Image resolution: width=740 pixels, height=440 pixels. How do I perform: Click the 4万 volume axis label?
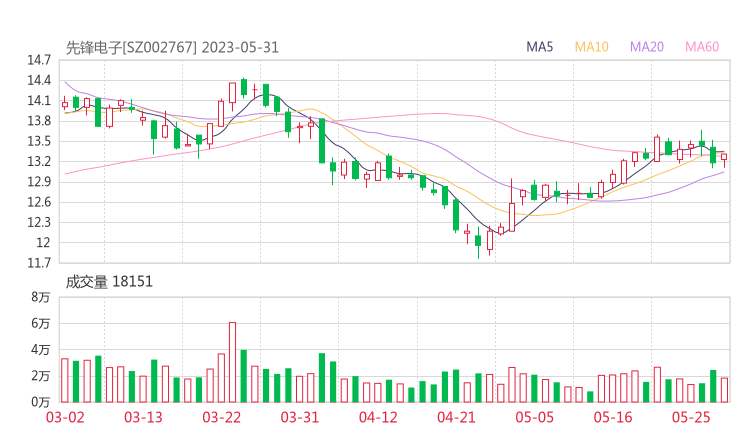[x=41, y=350]
